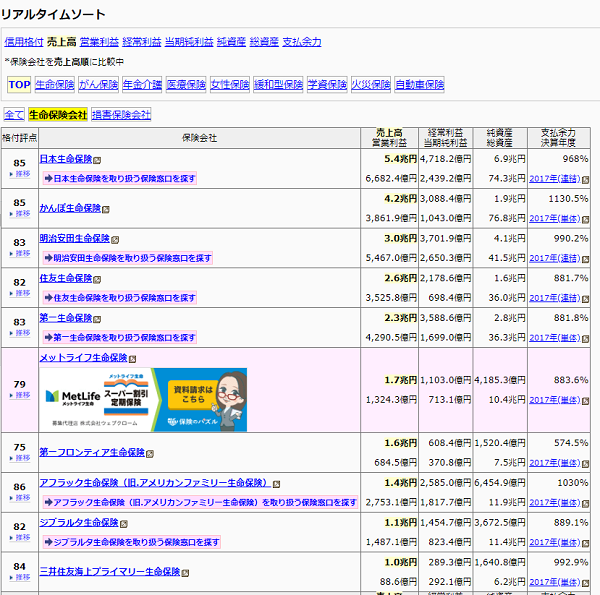This screenshot has width=600, height=595.
Task: Click icon after 2017年(連結) in 住友生命 row
Action: click(585, 299)
